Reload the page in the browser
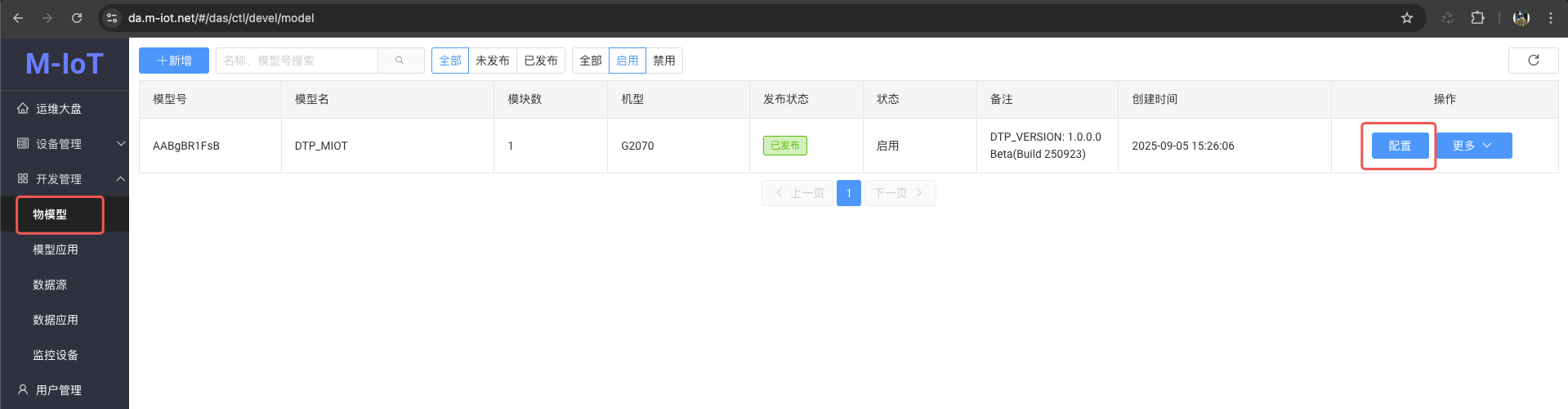Screen dimensions: 1568x409 pyautogui.click(x=77, y=18)
